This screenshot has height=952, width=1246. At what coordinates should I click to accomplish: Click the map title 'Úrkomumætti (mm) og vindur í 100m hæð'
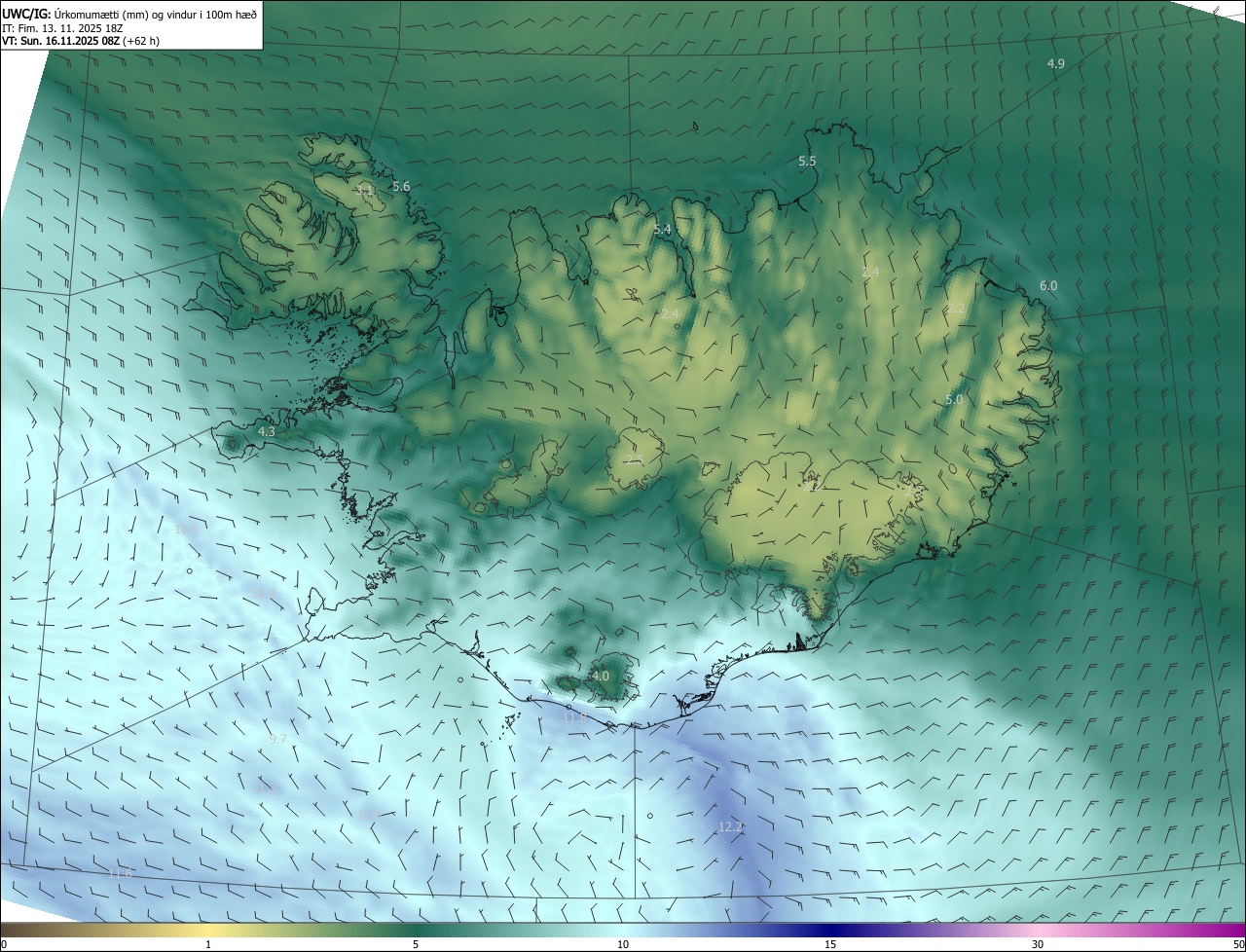[x=156, y=13]
